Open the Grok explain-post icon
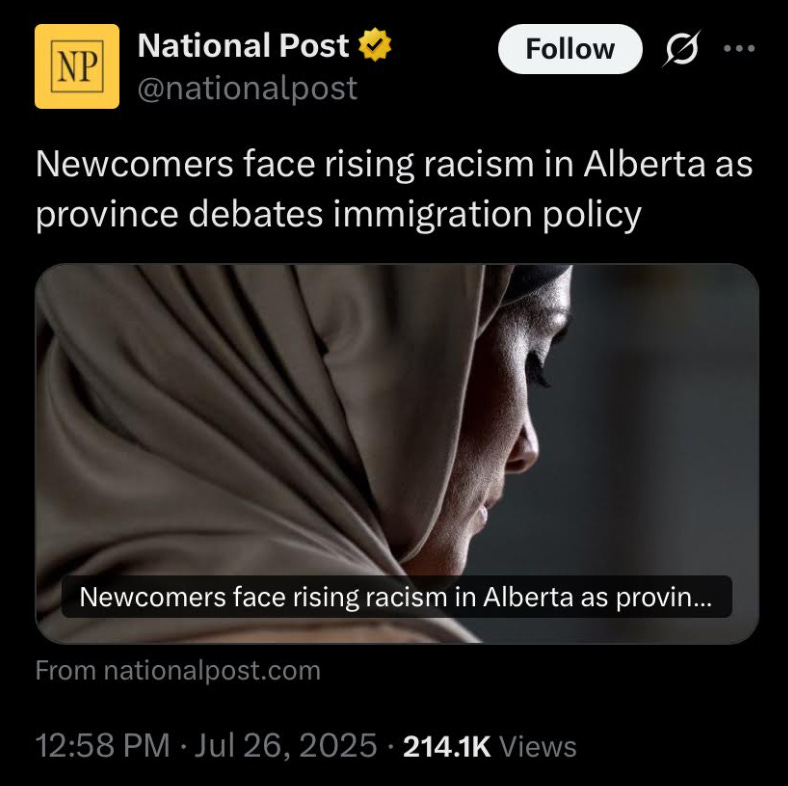 (682, 49)
